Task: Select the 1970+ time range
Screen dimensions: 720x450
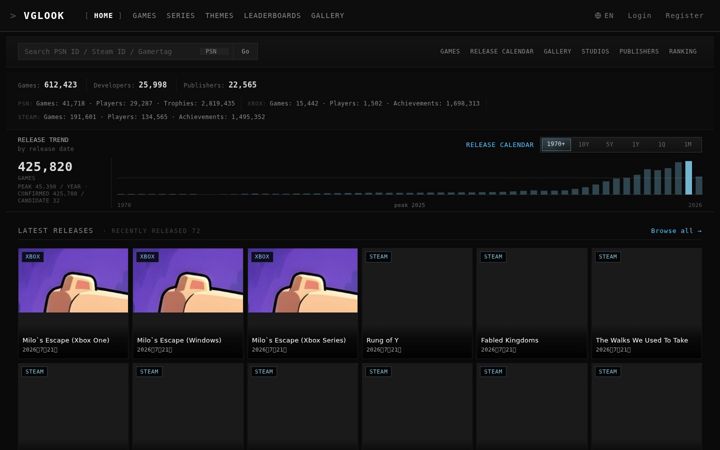Action: (x=556, y=144)
